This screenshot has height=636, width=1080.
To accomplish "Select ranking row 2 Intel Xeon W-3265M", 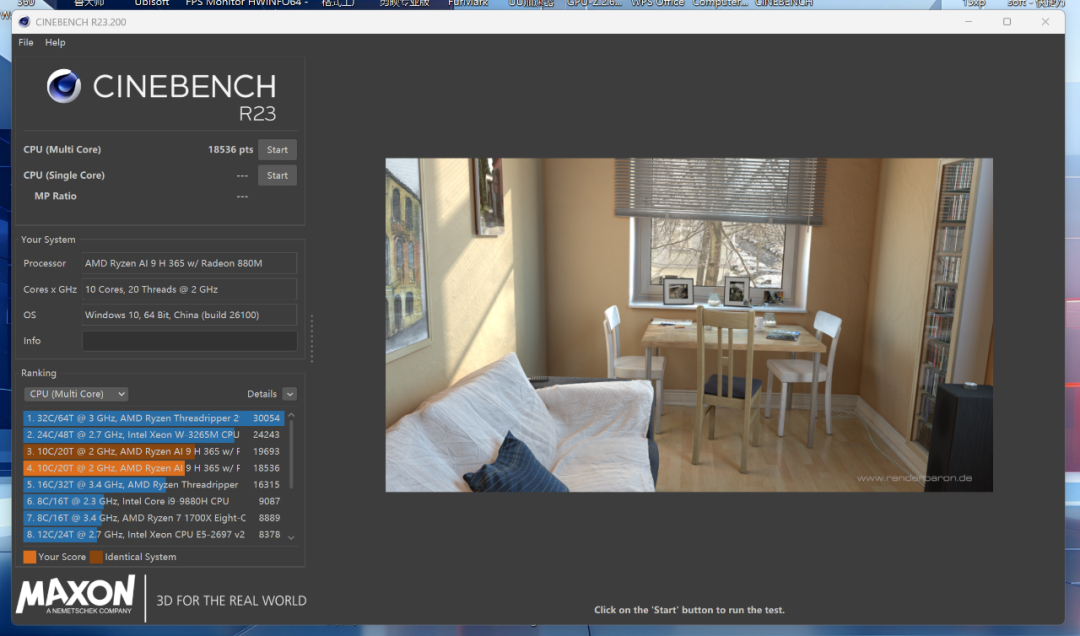I will point(154,434).
